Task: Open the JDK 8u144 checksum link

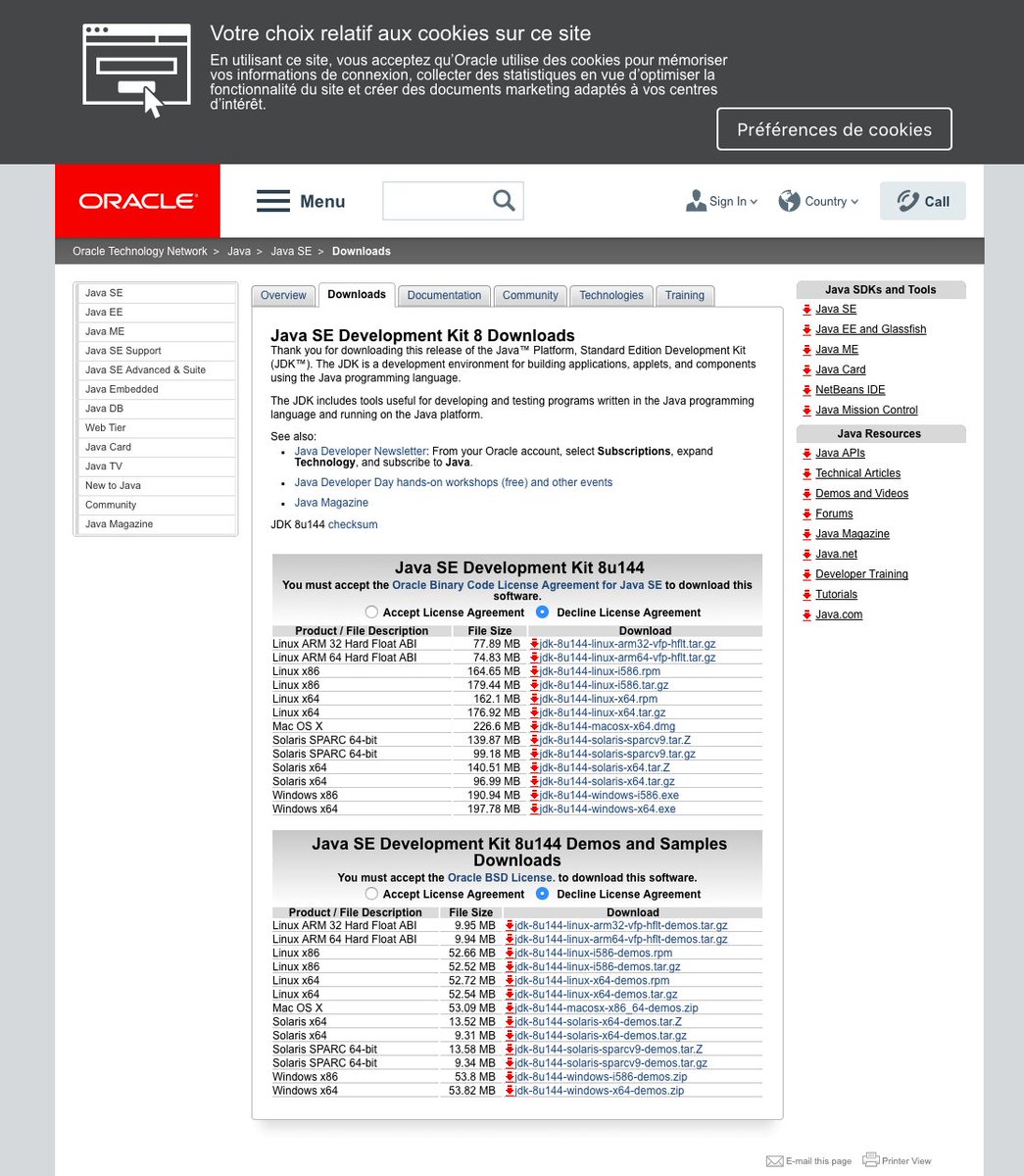Action: point(353,524)
